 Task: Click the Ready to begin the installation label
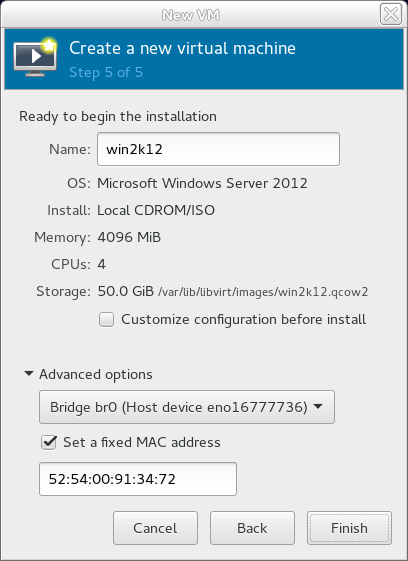tap(118, 117)
